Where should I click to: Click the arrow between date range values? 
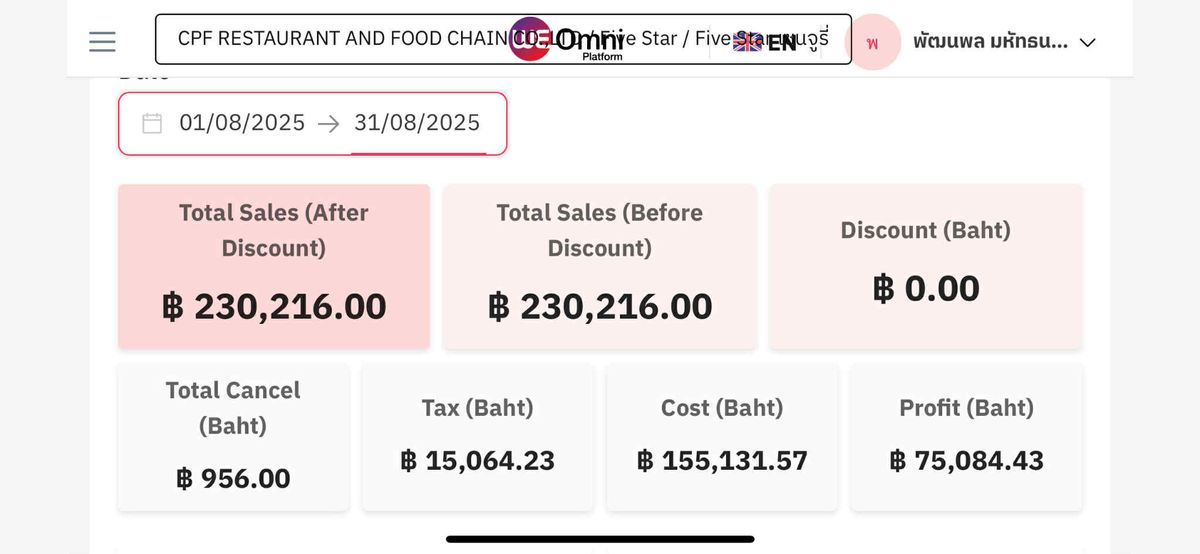coord(329,123)
